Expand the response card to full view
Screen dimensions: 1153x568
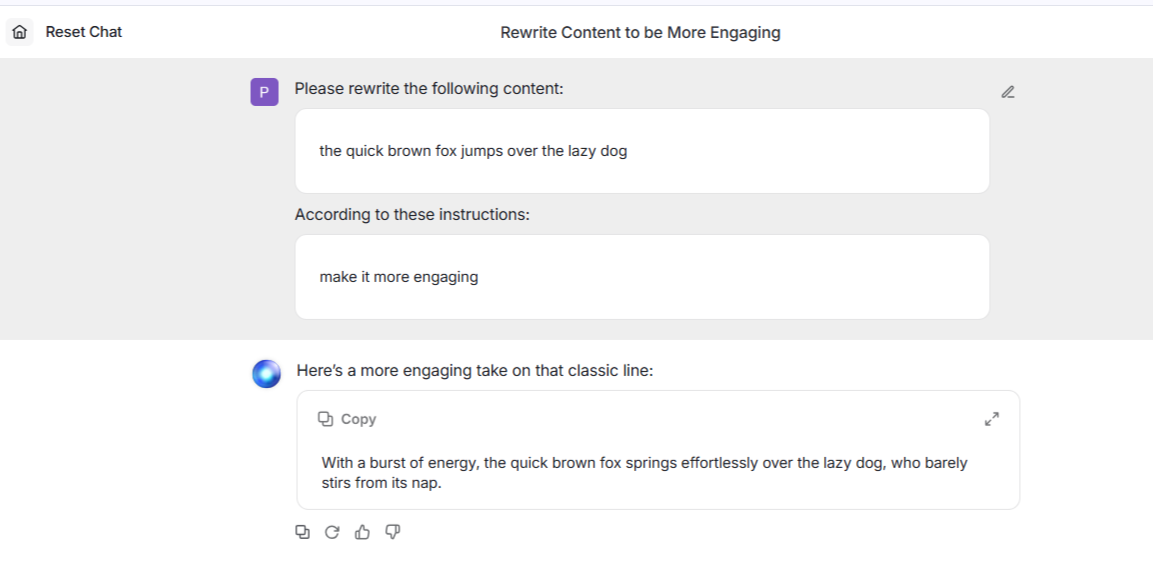991,419
